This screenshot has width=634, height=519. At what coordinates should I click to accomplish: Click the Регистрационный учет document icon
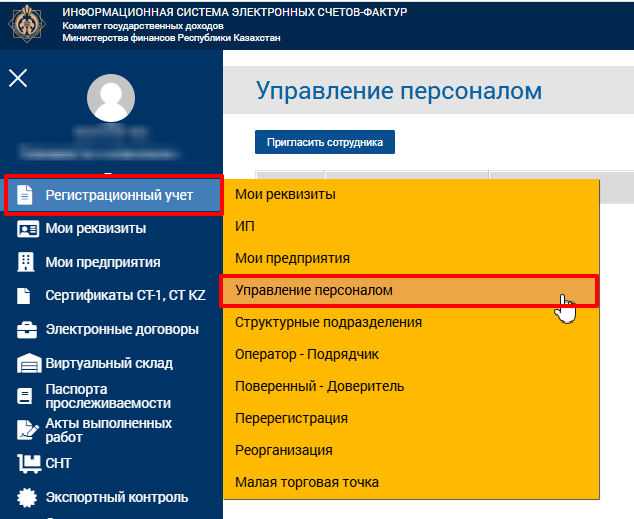(25, 195)
